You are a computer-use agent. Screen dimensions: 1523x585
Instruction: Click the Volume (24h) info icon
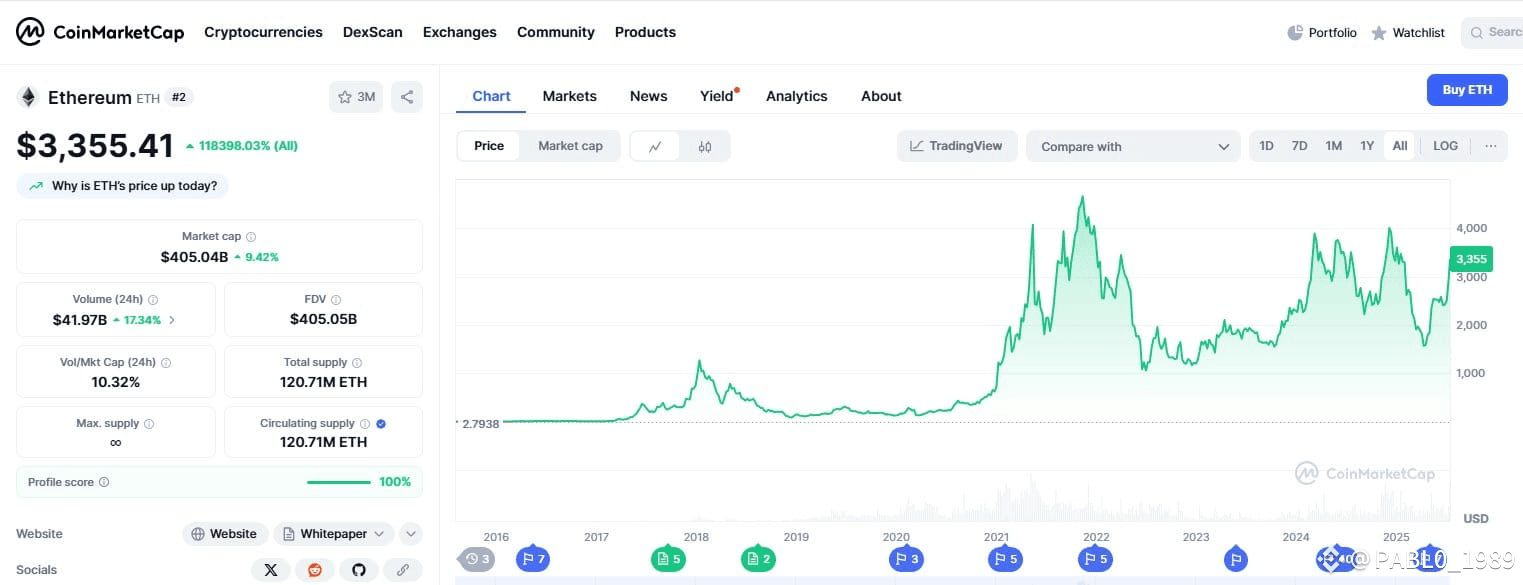coord(153,299)
